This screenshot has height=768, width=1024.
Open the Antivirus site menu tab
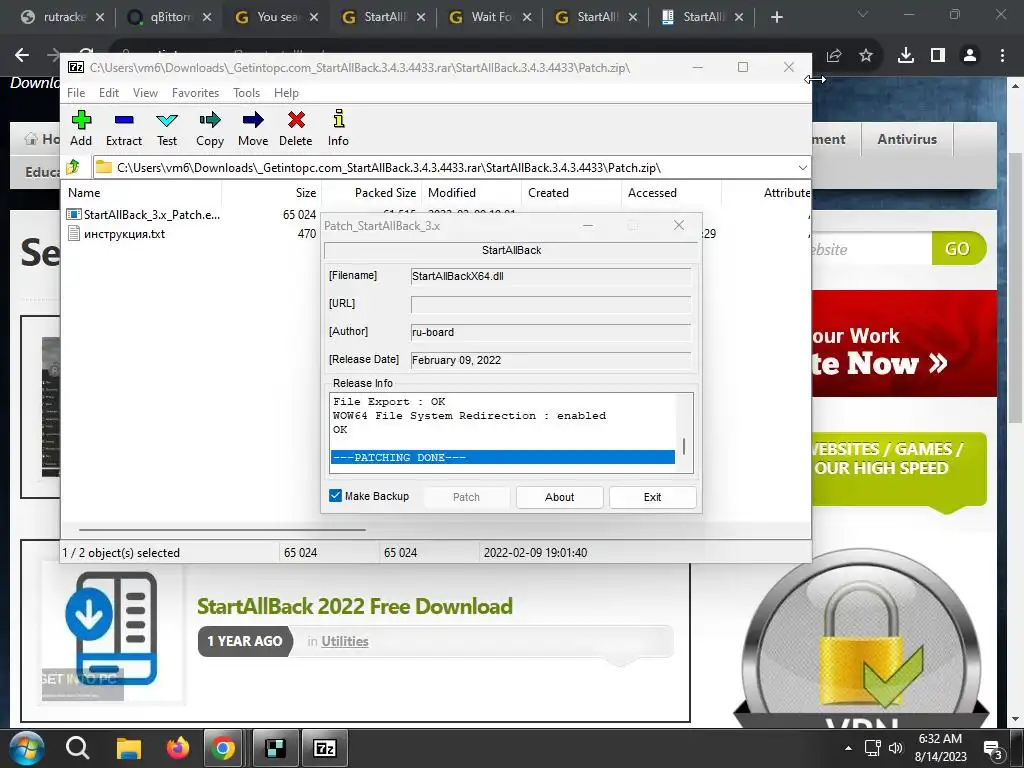[906, 139]
